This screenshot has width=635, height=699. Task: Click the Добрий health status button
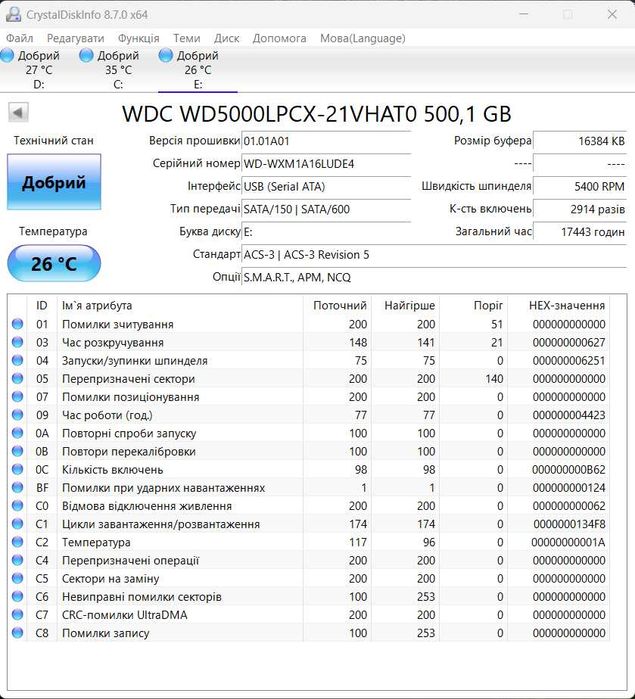54,182
